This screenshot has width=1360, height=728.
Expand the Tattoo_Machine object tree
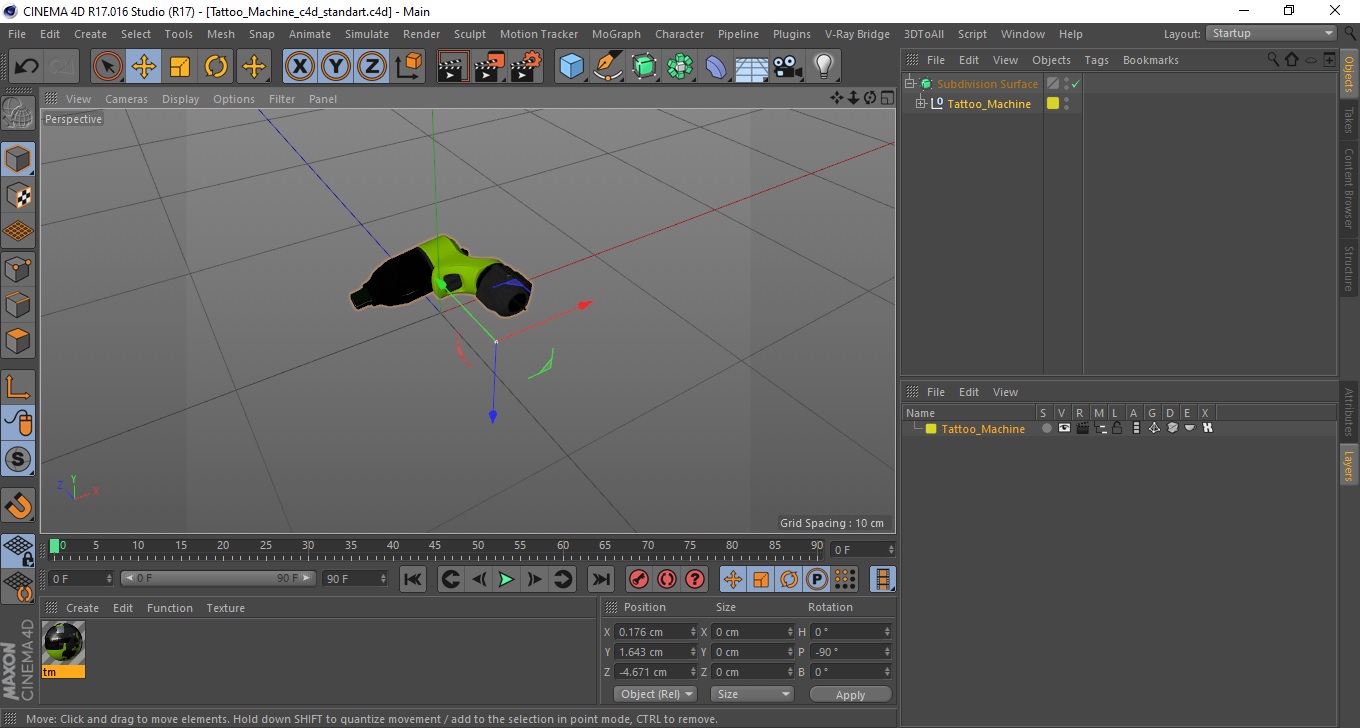pos(921,104)
